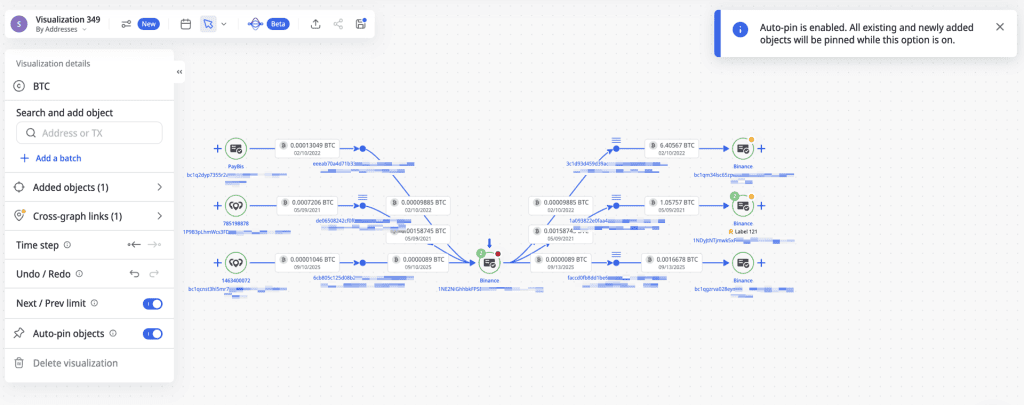Screen dimensions: 1024x405
Task: Expand Binance Label 121 node with plus
Action: pyautogui.click(x=761, y=206)
